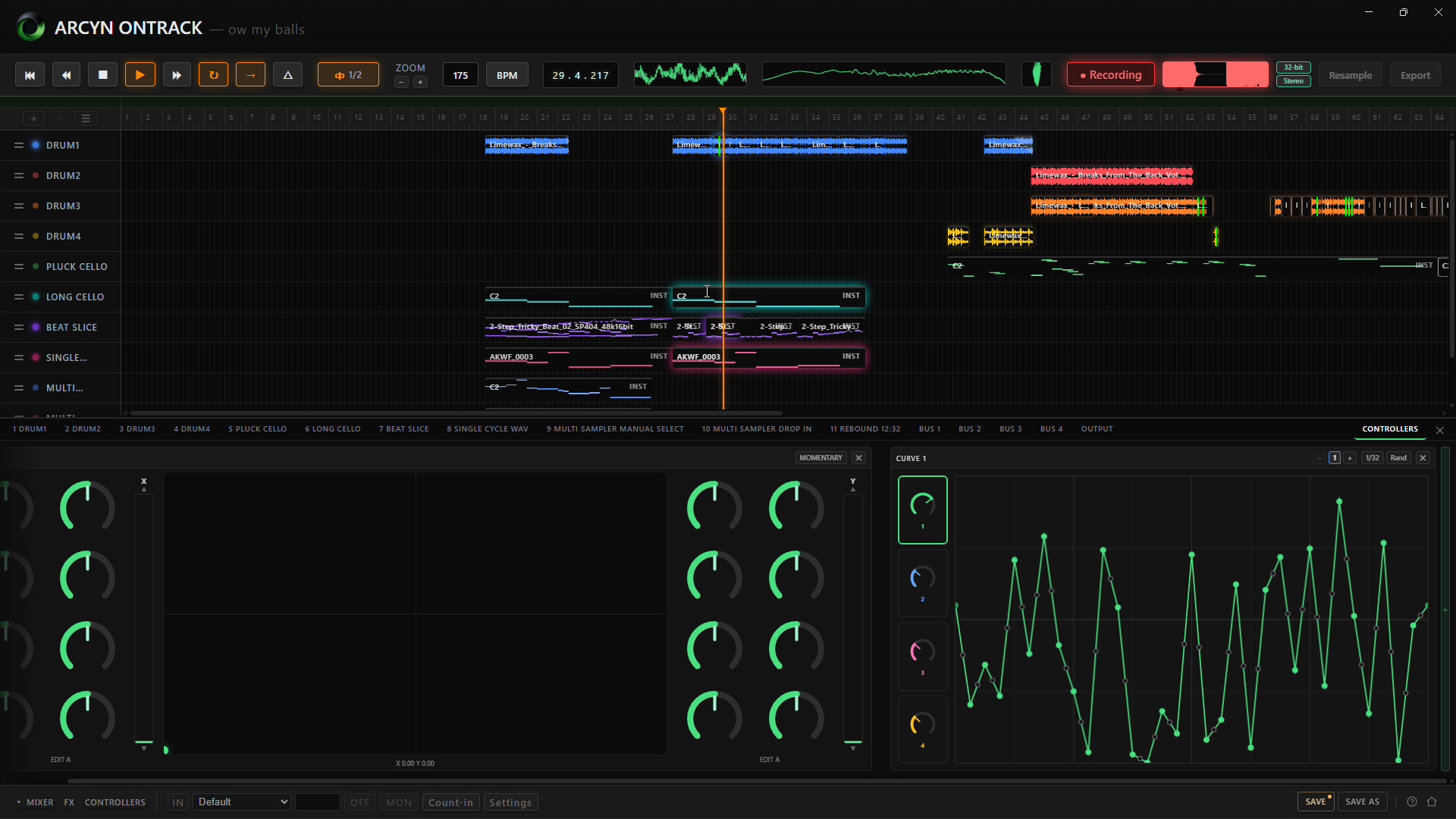
Task: Click the BEAT SLICE purple color dot
Action: [x=36, y=327]
